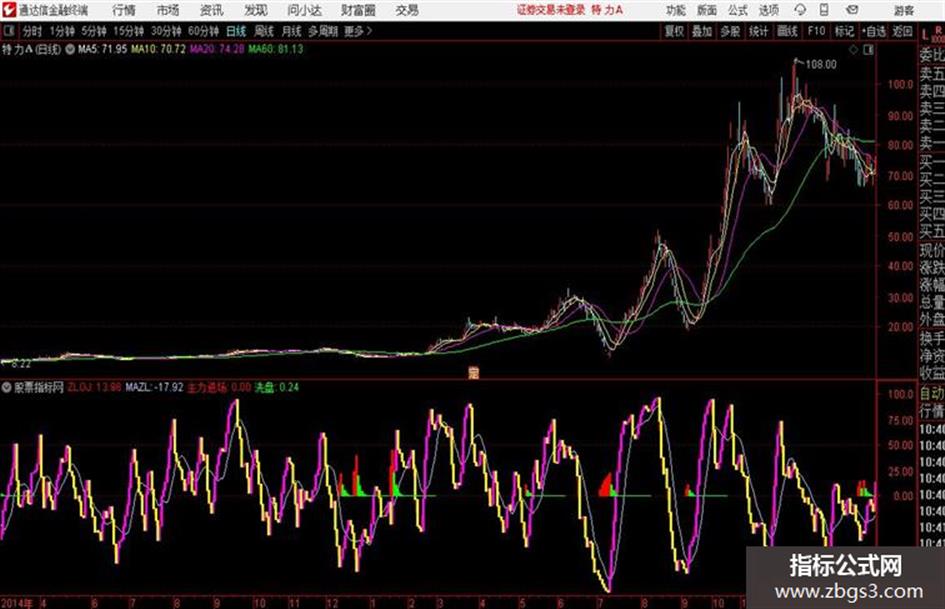Open the 问小达 menu
The width and height of the screenshot is (945, 609).
[x=304, y=10]
